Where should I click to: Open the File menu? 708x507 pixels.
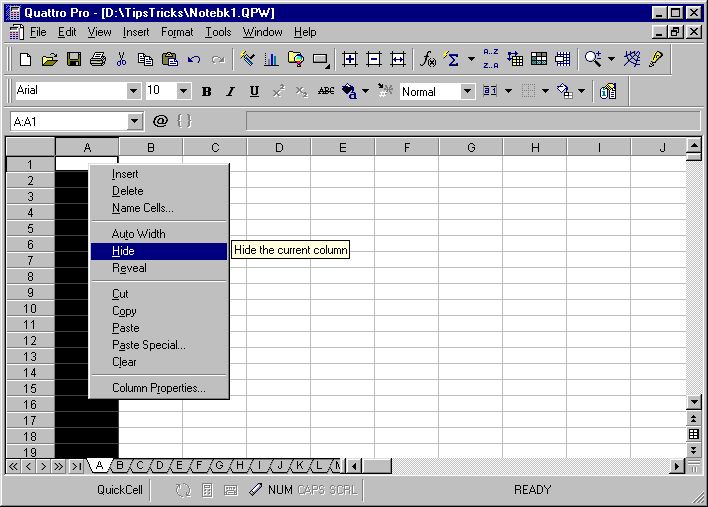[38, 32]
